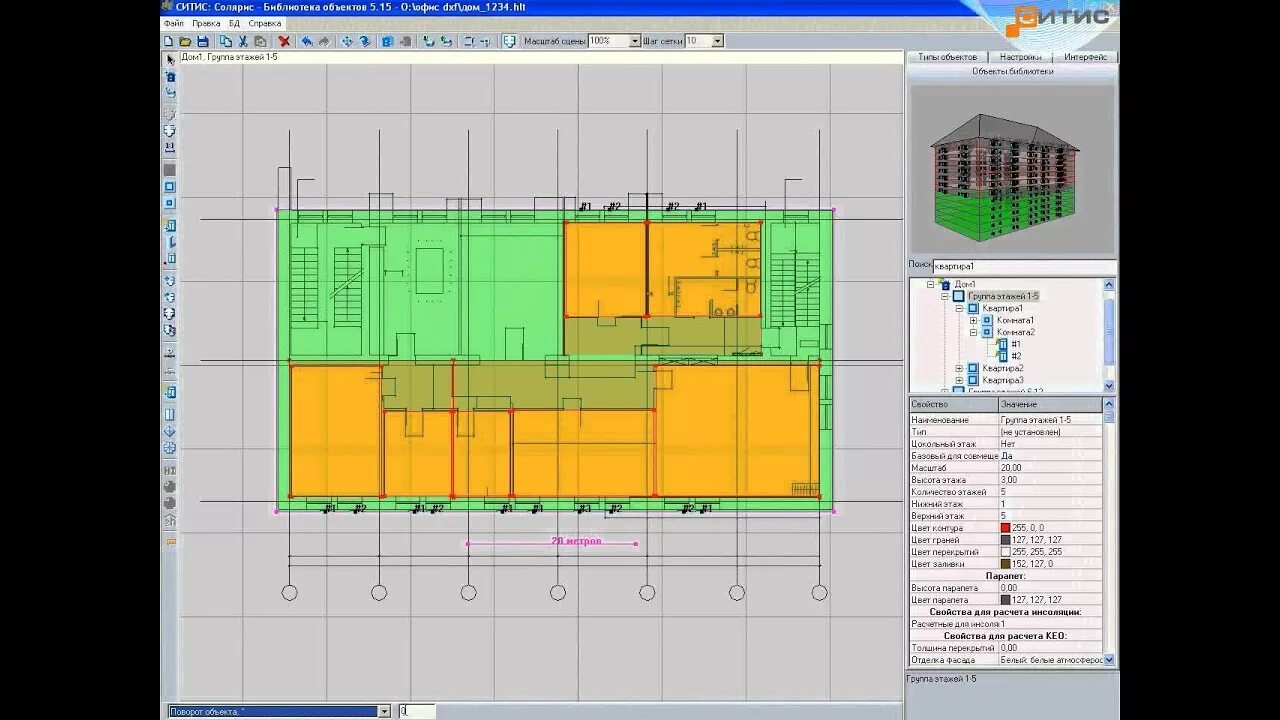Click the Paste toolbar icon
1280x720 pixels.
[260, 41]
